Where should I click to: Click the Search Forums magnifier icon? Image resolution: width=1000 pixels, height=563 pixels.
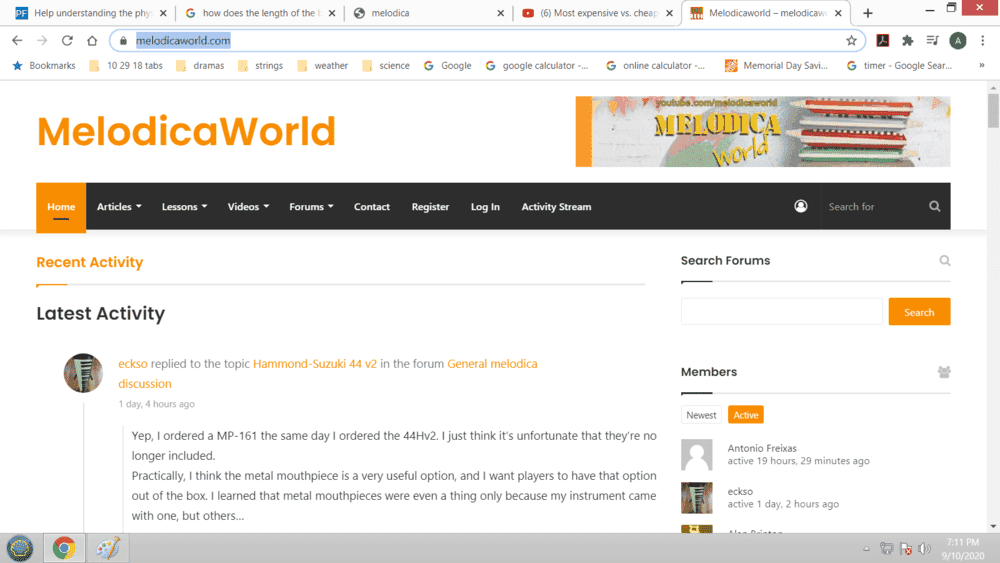[x=944, y=261]
